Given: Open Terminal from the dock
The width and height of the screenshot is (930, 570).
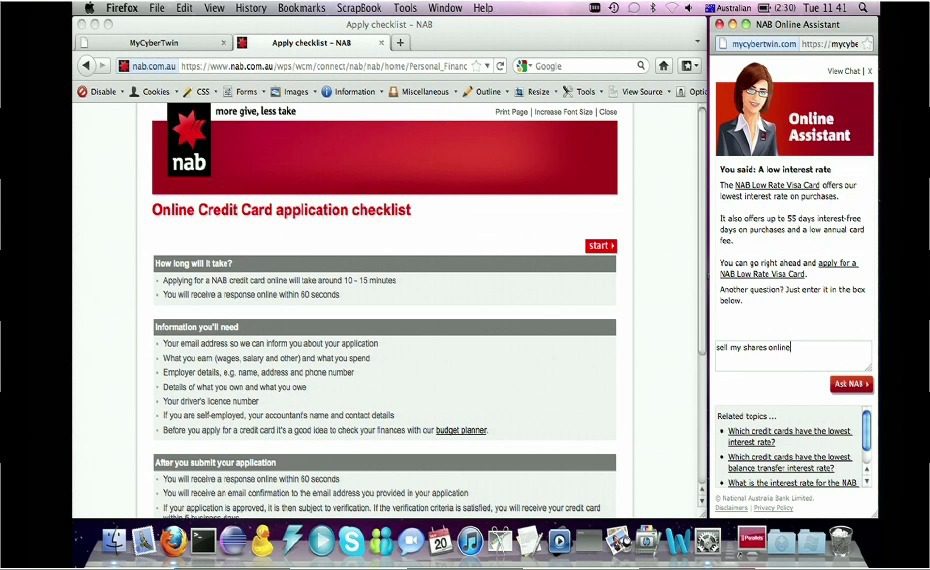Looking at the screenshot, I should click(203, 541).
